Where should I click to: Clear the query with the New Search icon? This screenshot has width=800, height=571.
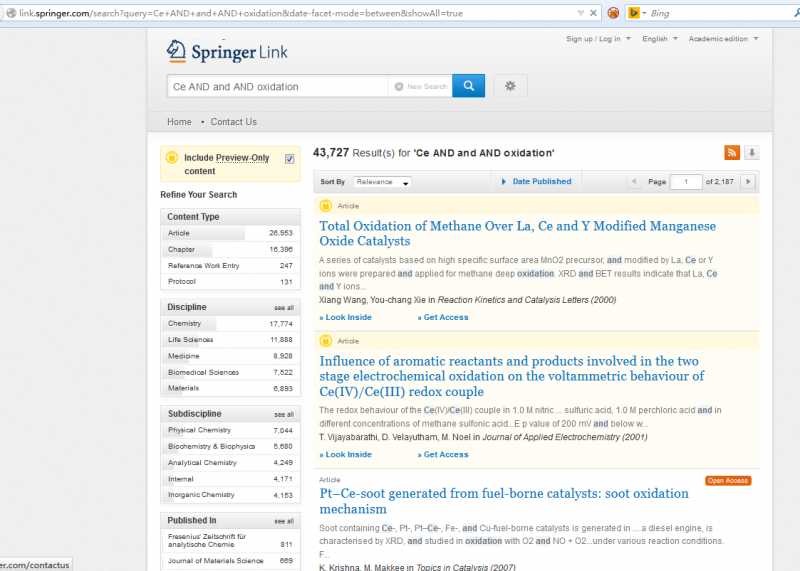[399, 86]
